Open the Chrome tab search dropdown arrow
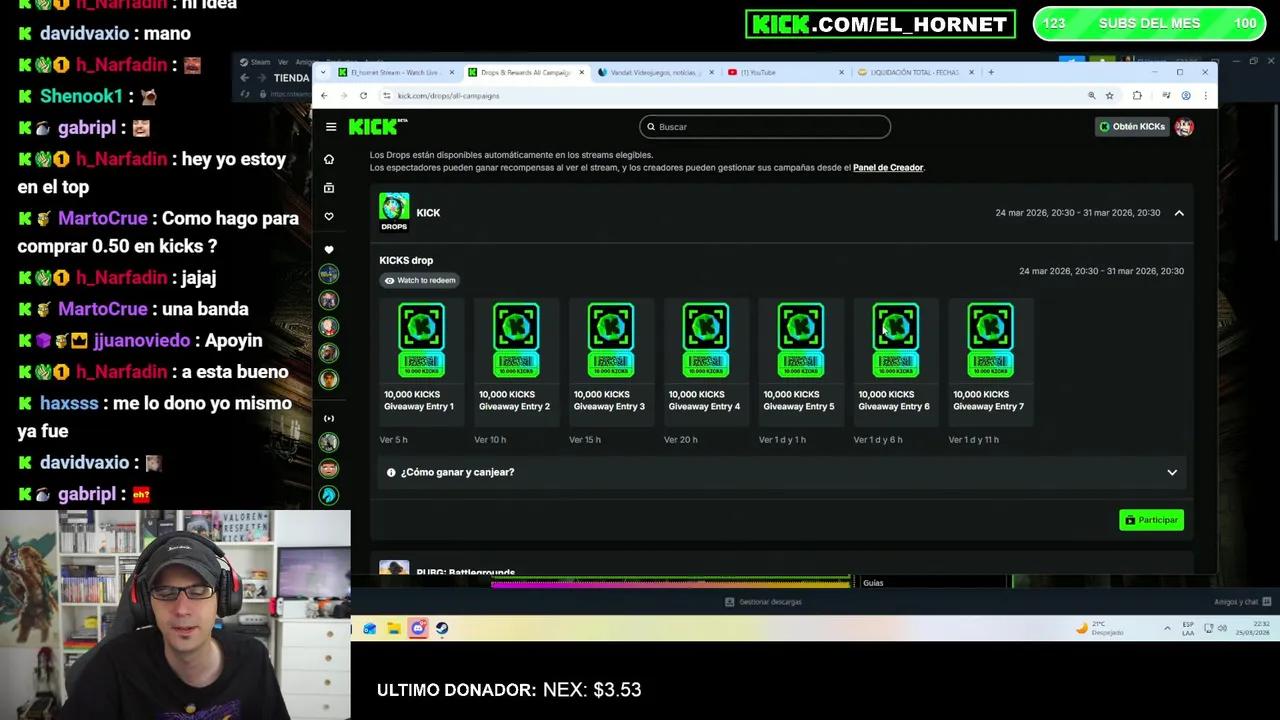Image resolution: width=1280 pixels, height=720 pixels. pyautogui.click(x=322, y=72)
